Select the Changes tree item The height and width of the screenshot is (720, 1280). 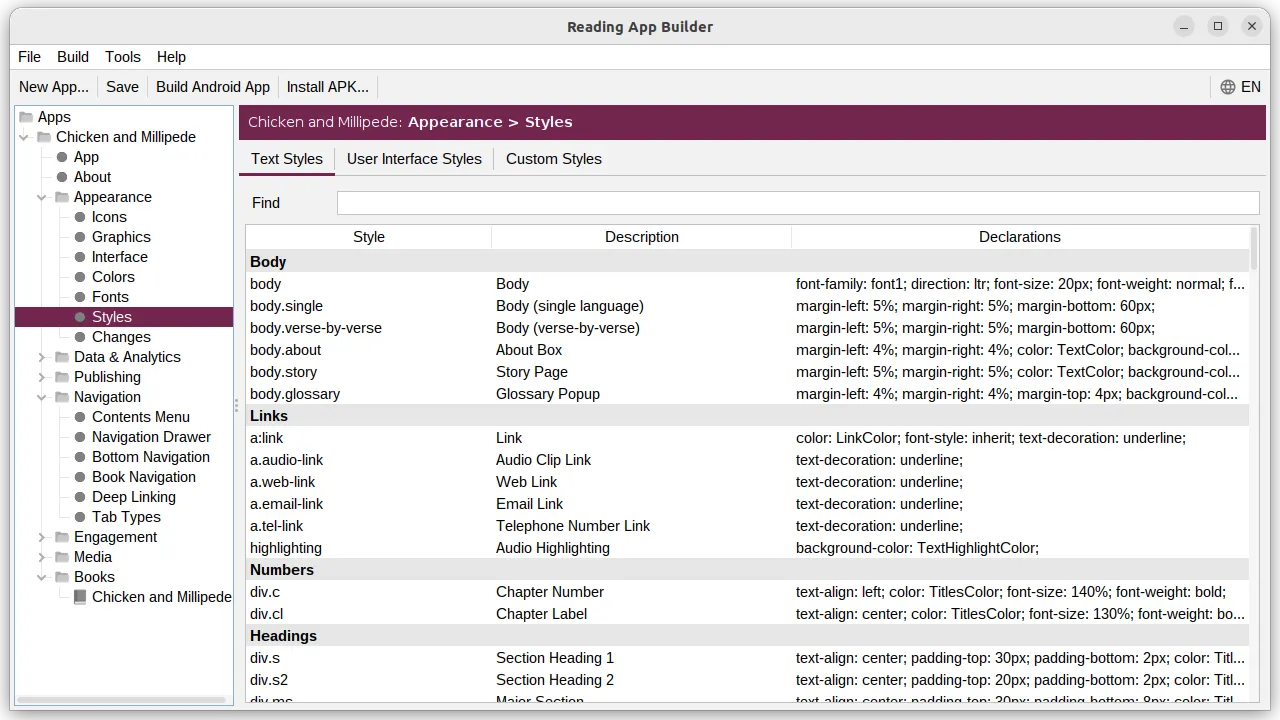pos(121,337)
